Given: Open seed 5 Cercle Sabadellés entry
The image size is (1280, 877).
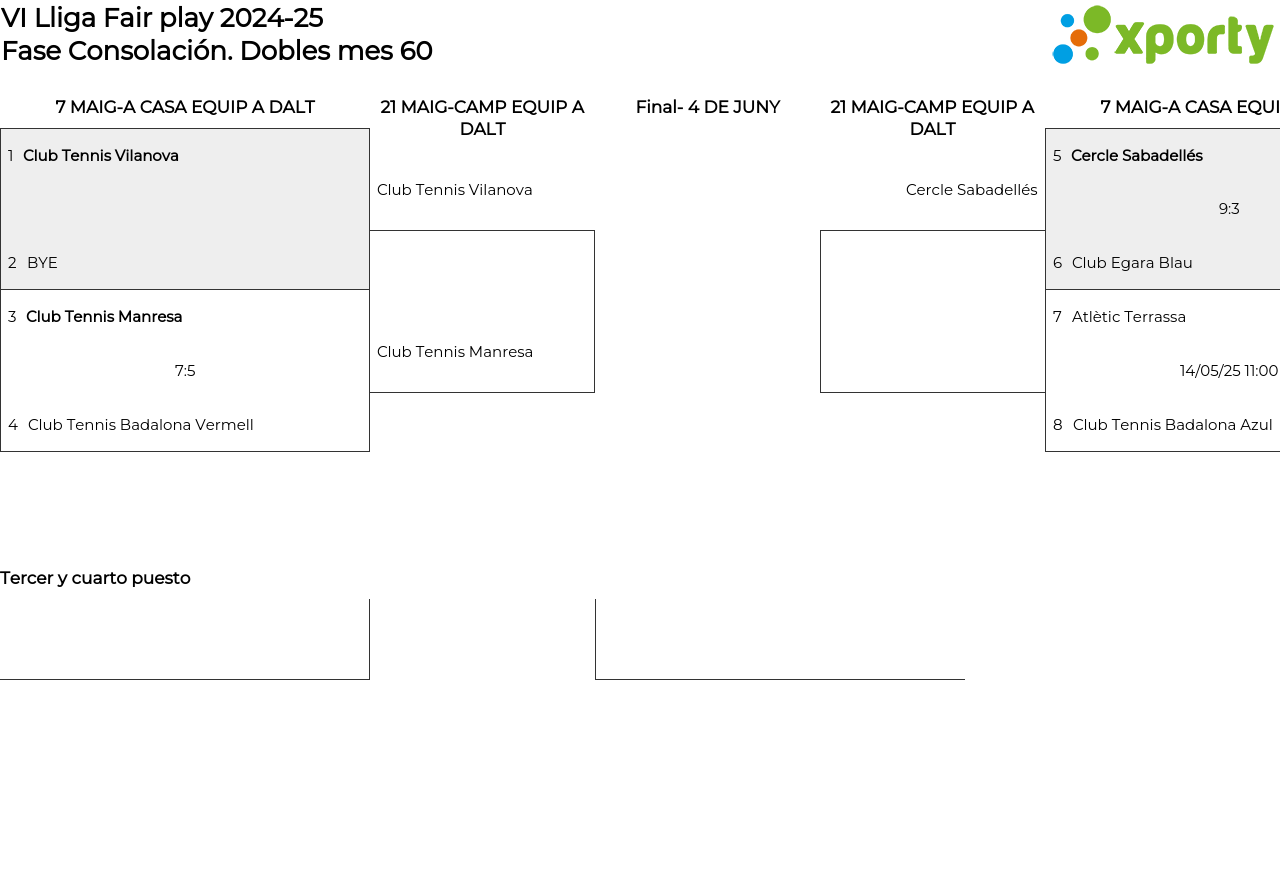Looking at the screenshot, I should [x=1137, y=156].
